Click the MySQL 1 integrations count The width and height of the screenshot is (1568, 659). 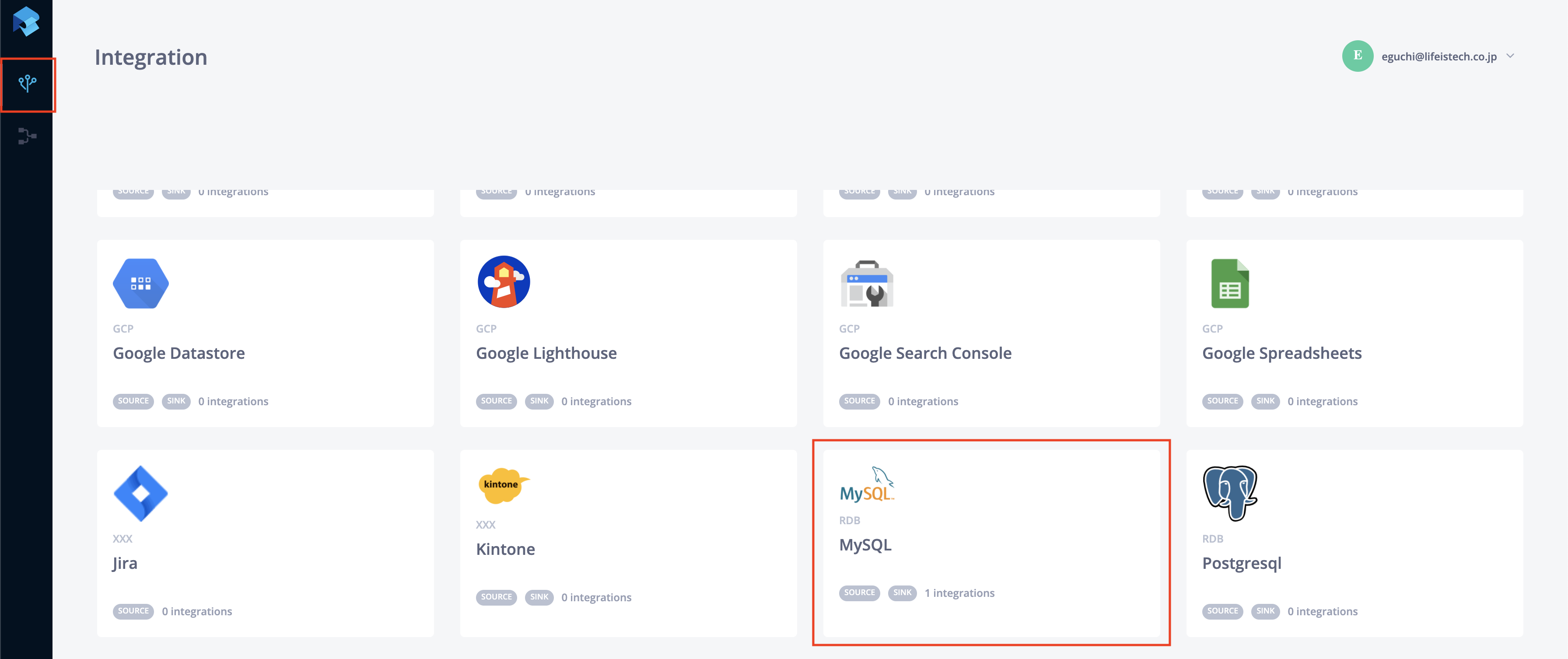coord(959,593)
